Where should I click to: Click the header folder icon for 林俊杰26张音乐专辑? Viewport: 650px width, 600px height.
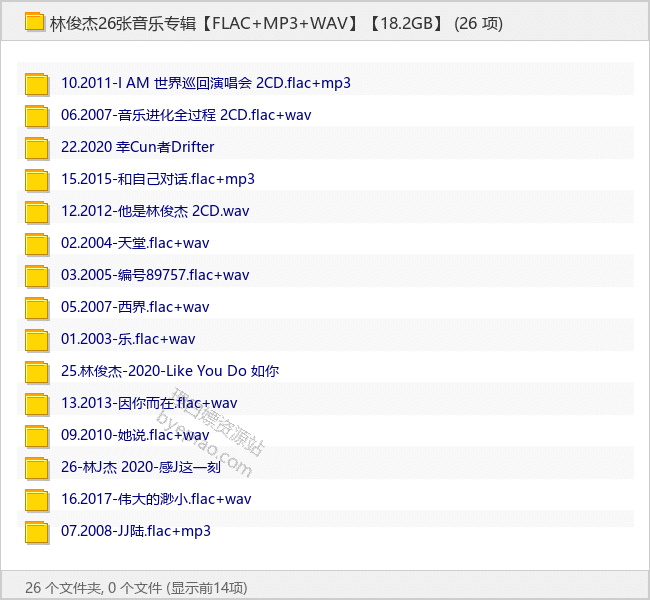(x=34, y=22)
